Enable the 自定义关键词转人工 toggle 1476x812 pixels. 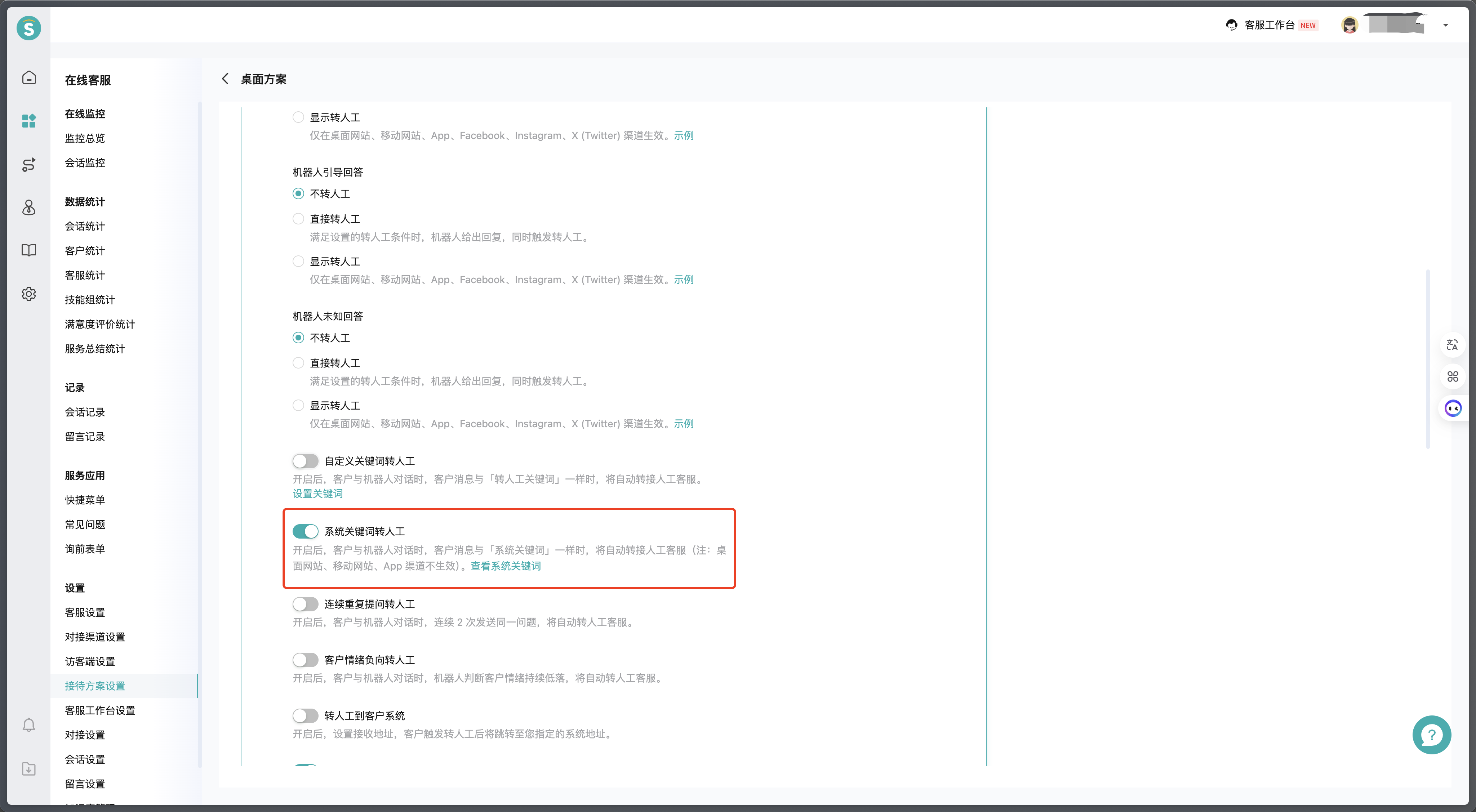pos(305,461)
